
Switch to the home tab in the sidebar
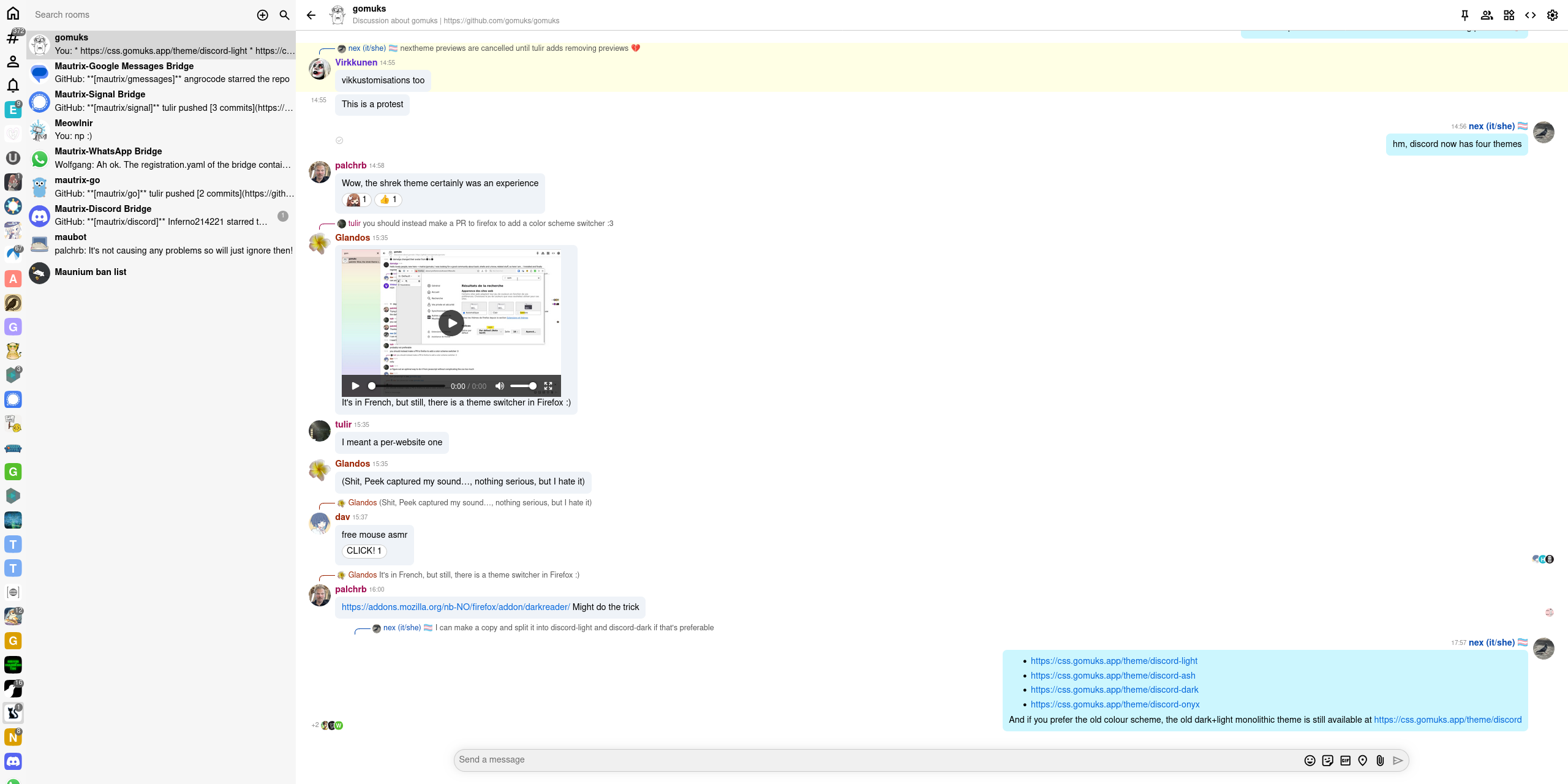click(13, 13)
